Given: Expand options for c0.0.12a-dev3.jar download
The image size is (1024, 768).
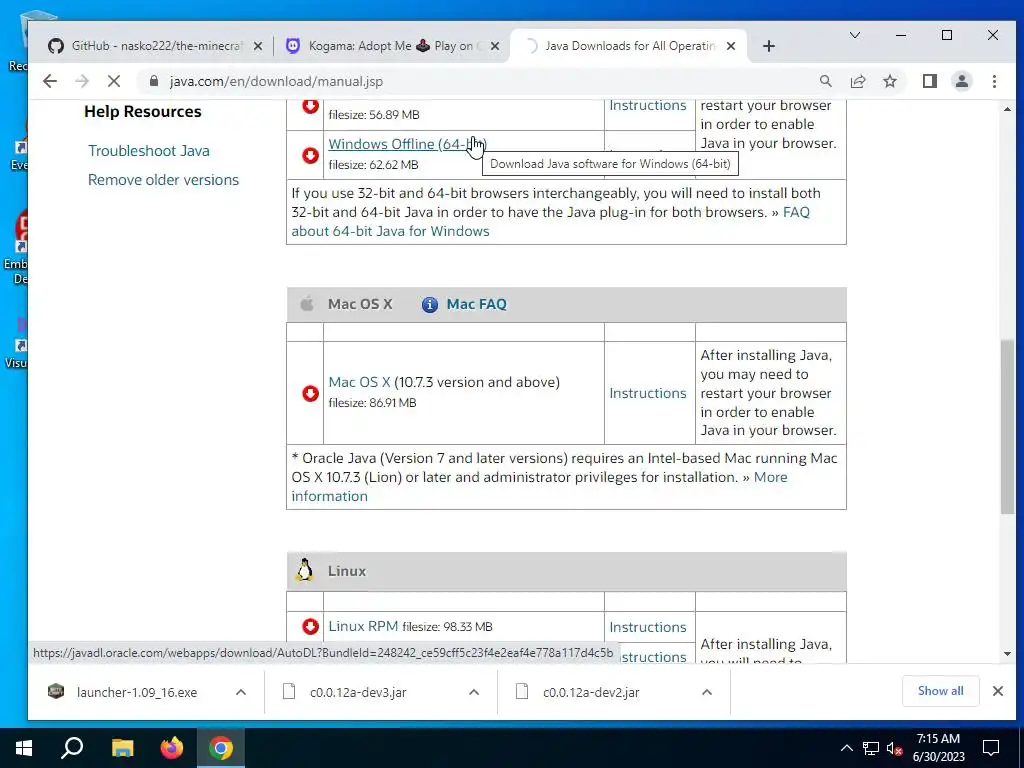Looking at the screenshot, I should tap(474, 692).
